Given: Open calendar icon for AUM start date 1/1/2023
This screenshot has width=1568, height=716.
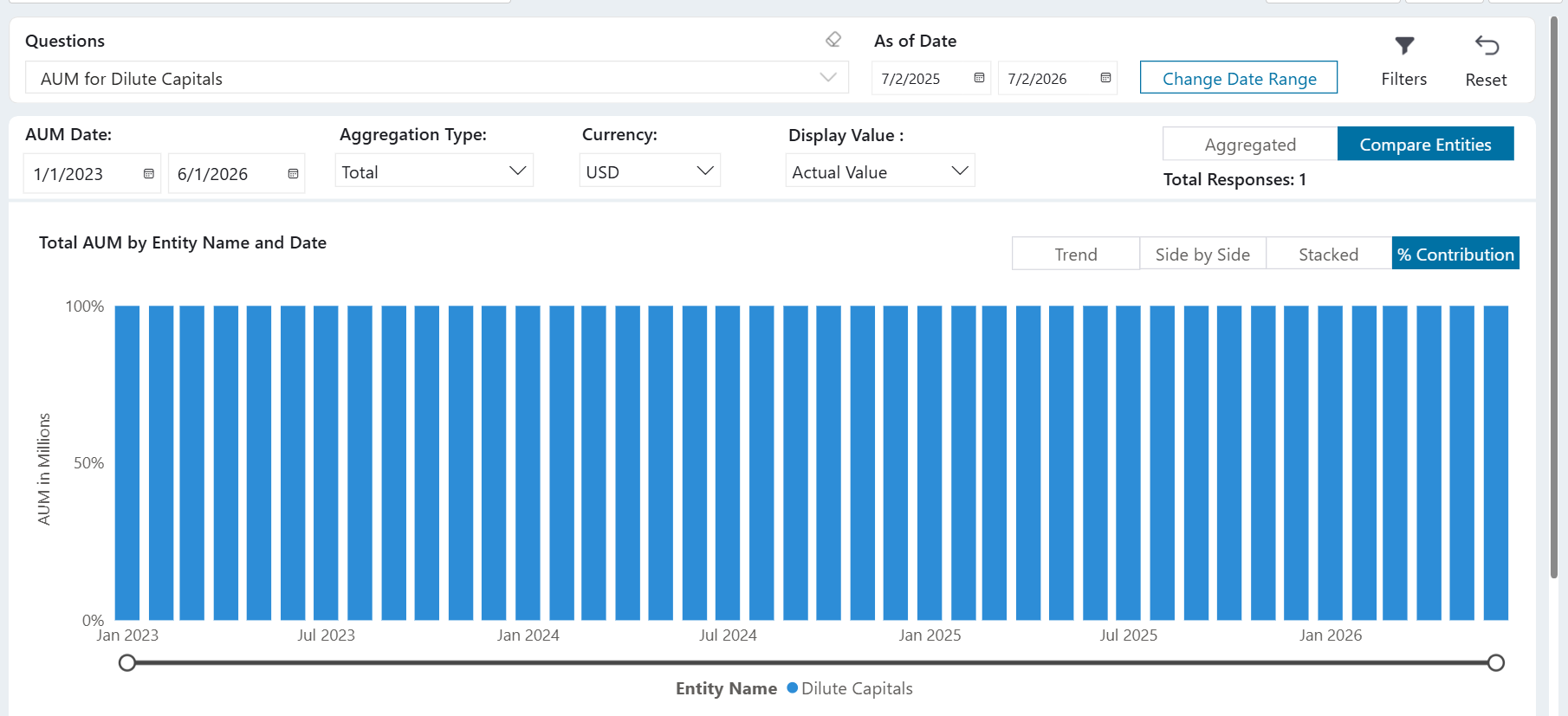Looking at the screenshot, I should 149,174.
